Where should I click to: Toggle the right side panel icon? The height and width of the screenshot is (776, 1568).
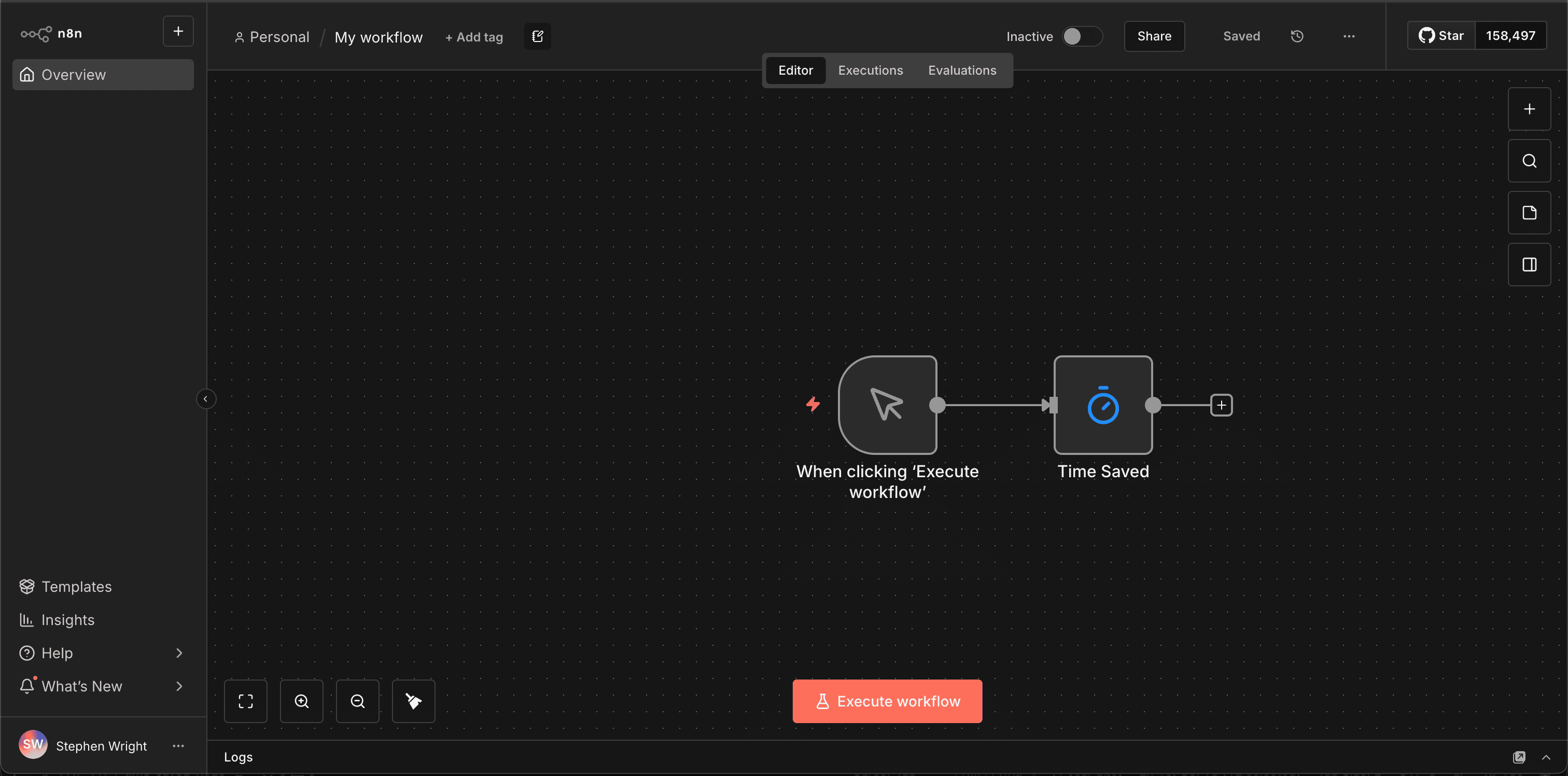1529,265
